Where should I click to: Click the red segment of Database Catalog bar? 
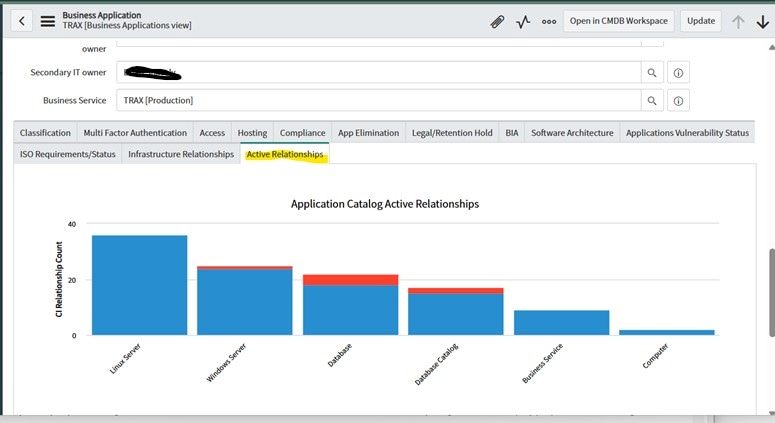coord(456,291)
